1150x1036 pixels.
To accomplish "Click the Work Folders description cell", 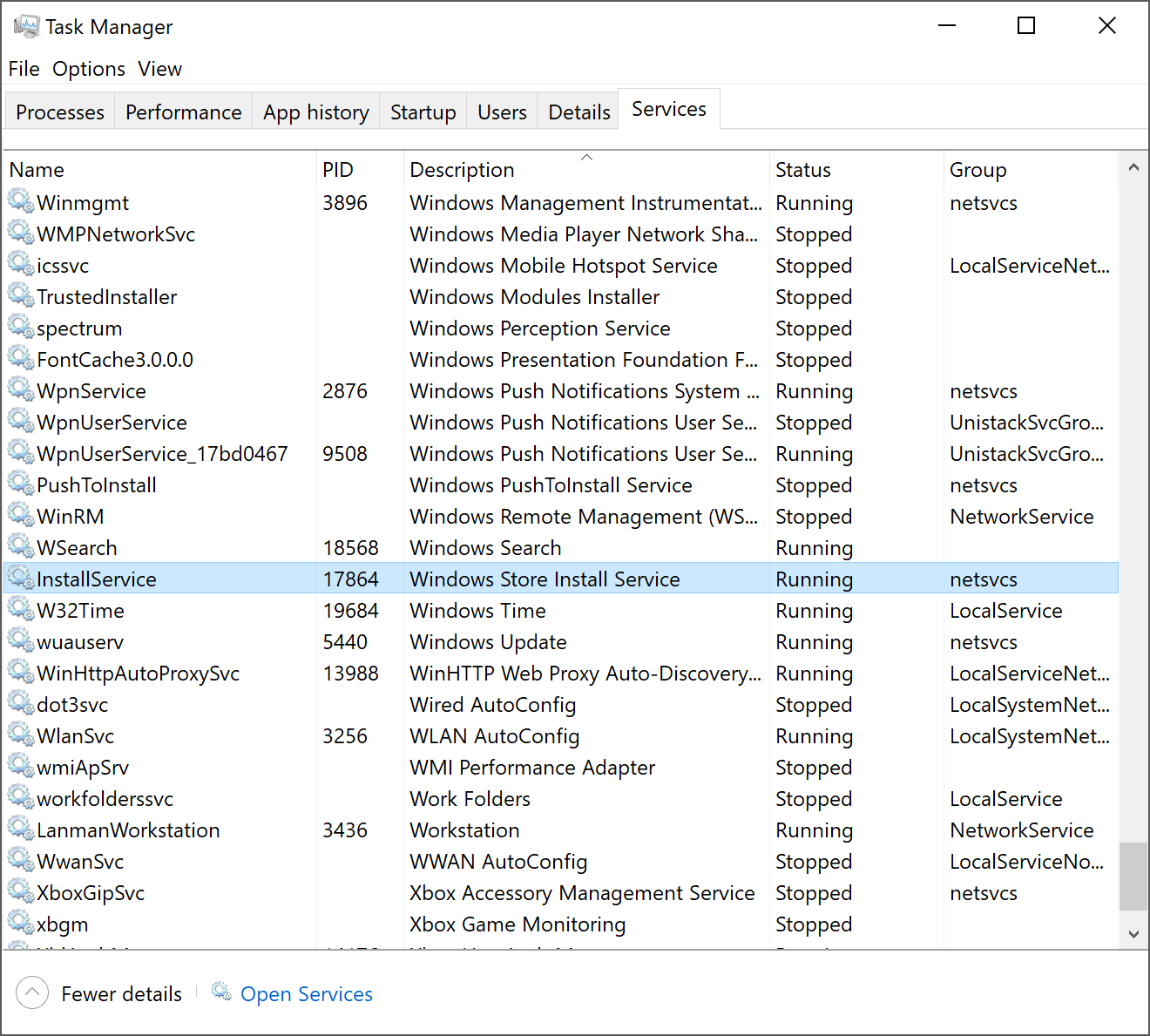I will [470, 799].
